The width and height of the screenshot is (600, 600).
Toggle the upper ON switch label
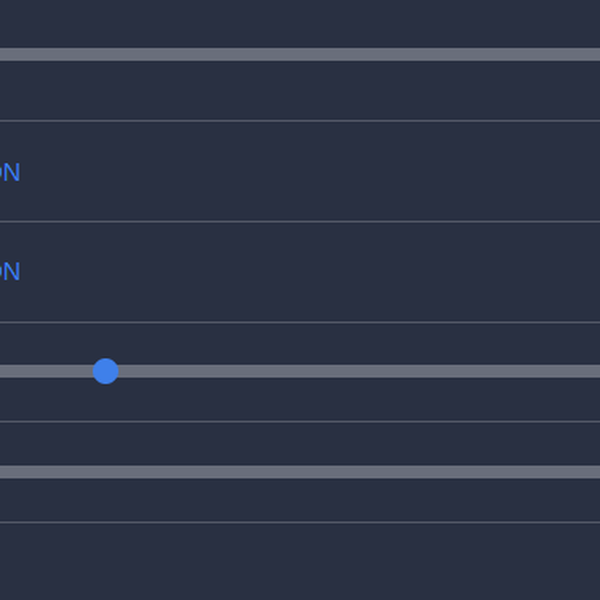tap(10, 173)
